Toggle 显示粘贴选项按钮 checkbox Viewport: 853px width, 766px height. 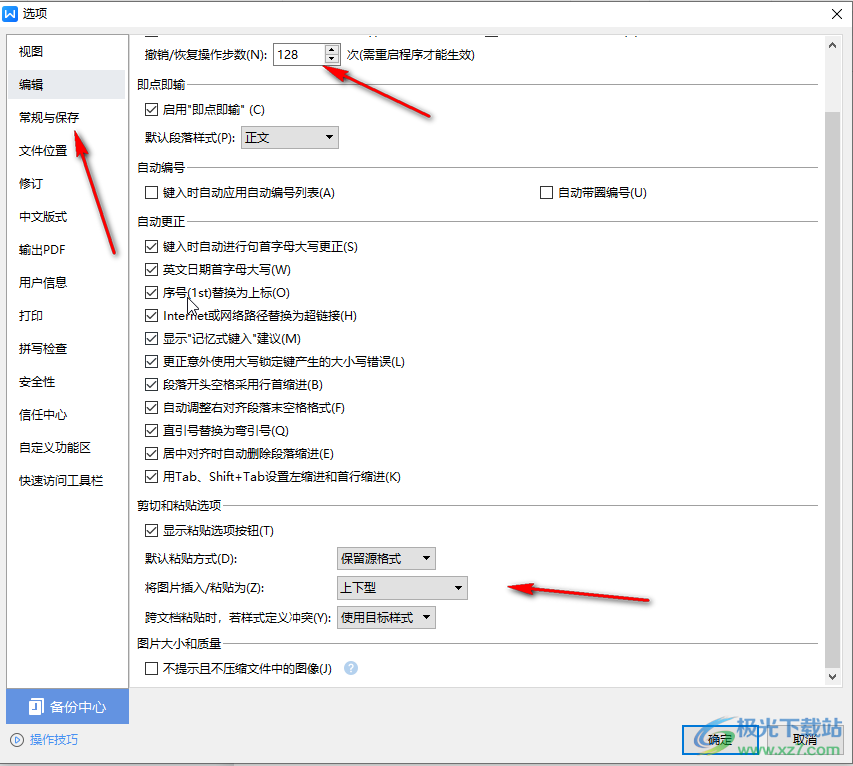(152, 531)
